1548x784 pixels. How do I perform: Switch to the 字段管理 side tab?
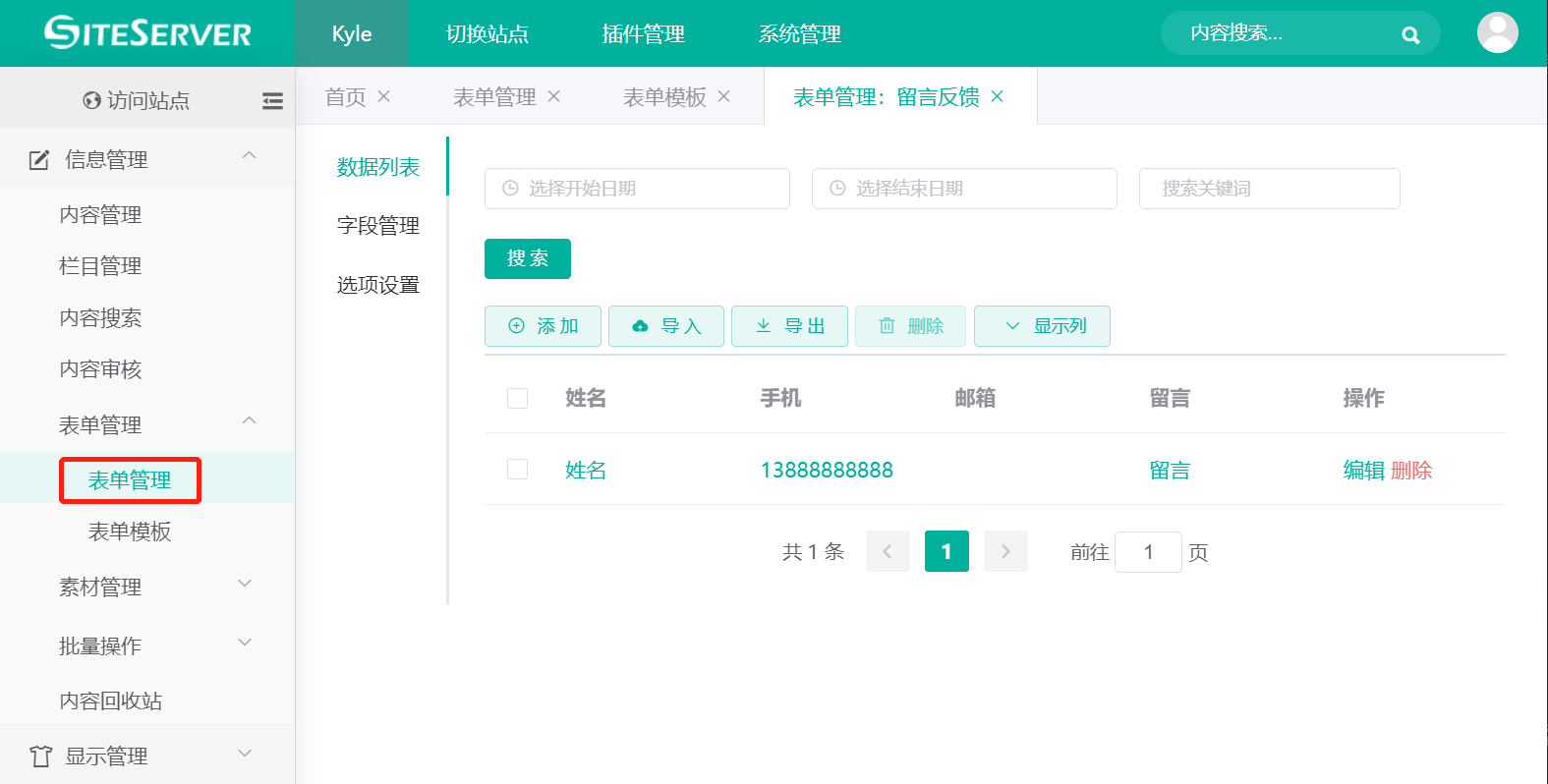pos(378,226)
